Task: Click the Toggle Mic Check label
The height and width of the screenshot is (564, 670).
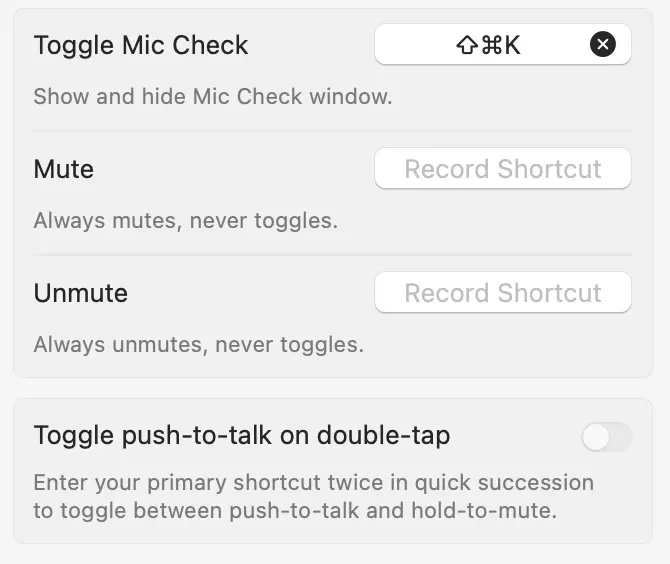Action: pos(141,45)
